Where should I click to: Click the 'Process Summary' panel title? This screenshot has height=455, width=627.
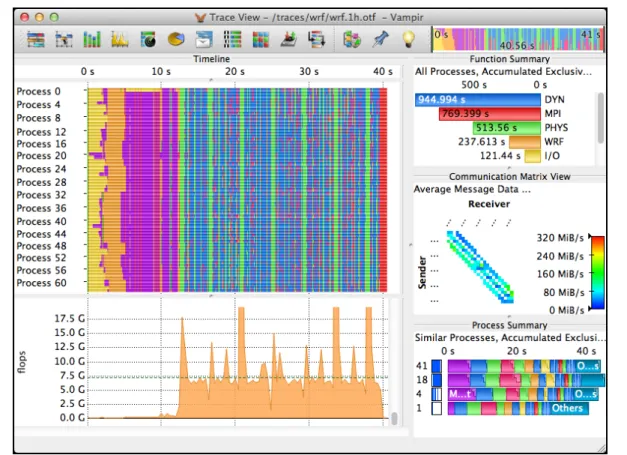point(509,325)
